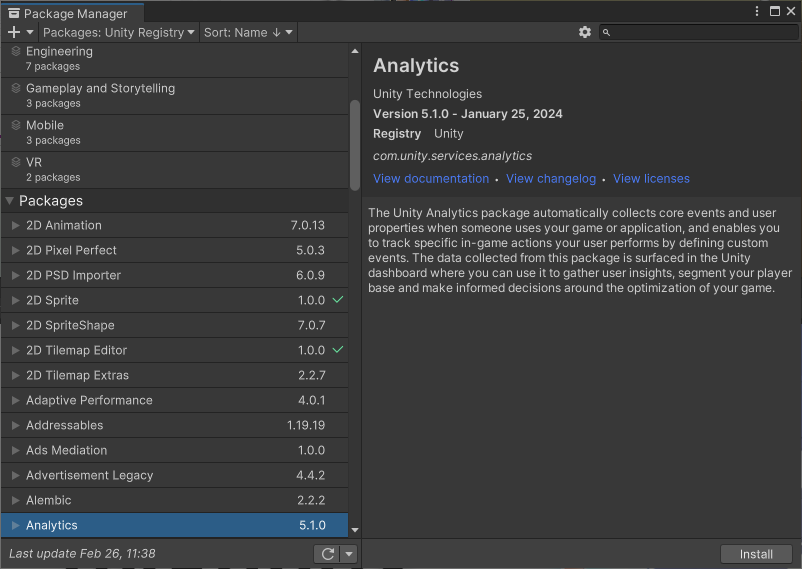Expand the Addressables package arrow
Image resolution: width=802 pixels, height=569 pixels.
click(15, 425)
